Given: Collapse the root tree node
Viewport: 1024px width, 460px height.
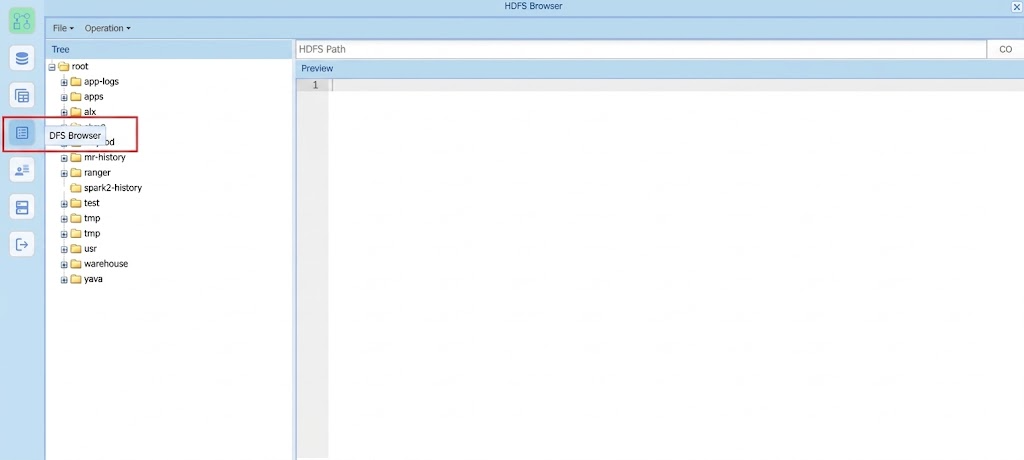Looking at the screenshot, I should pos(52,67).
